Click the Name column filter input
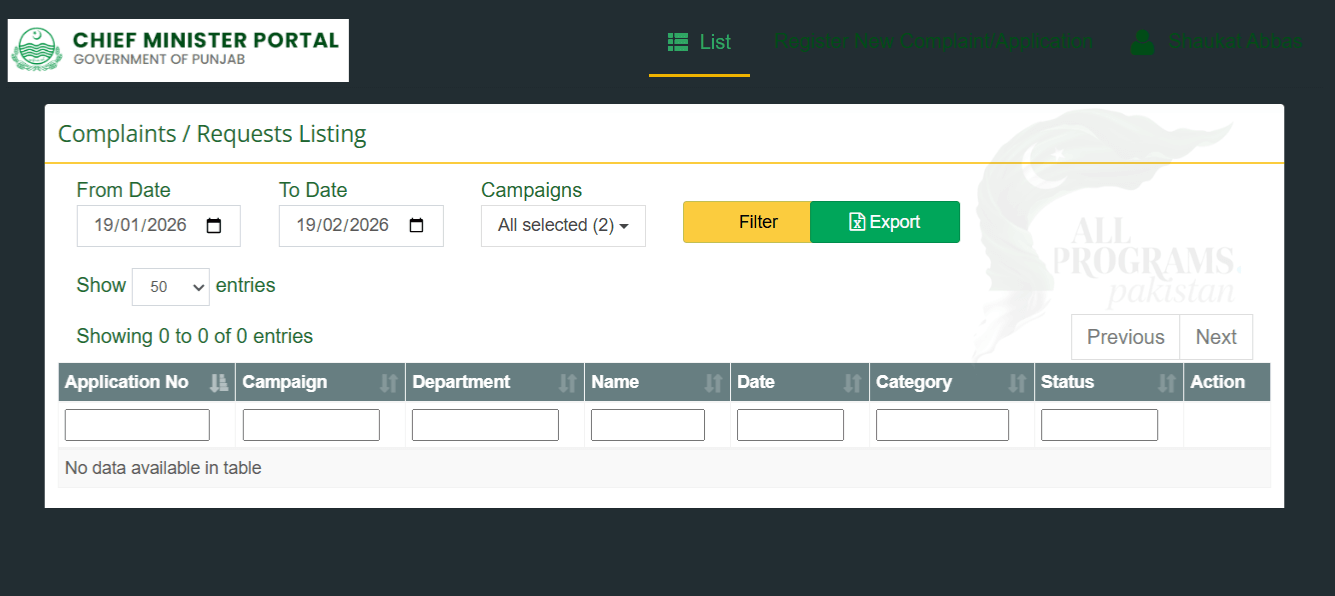The image size is (1335, 596). click(647, 424)
